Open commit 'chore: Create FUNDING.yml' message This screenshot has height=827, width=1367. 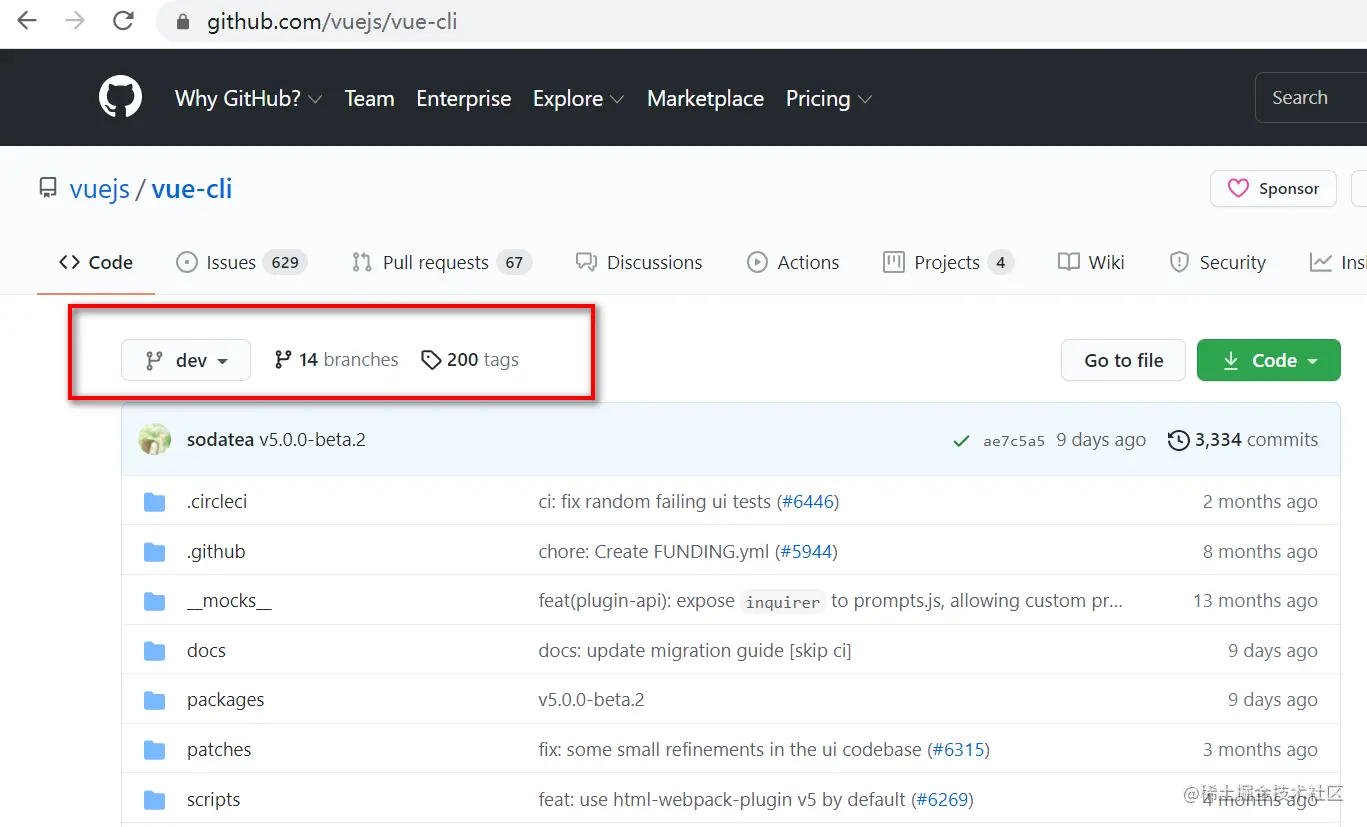click(x=656, y=552)
